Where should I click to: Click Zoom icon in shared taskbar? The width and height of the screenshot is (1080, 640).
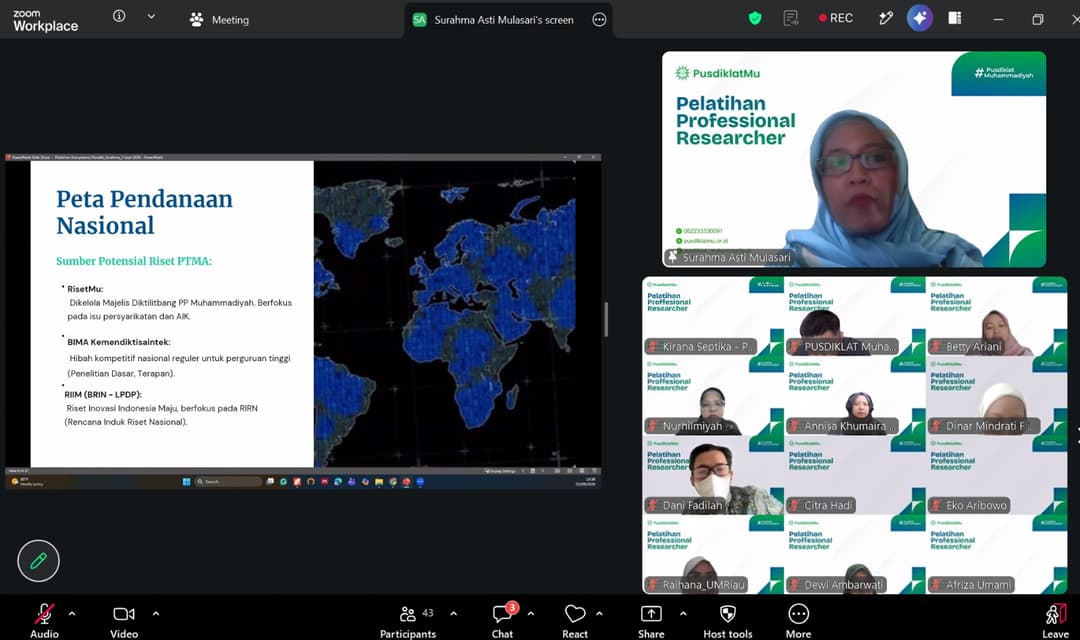click(420, 482)
